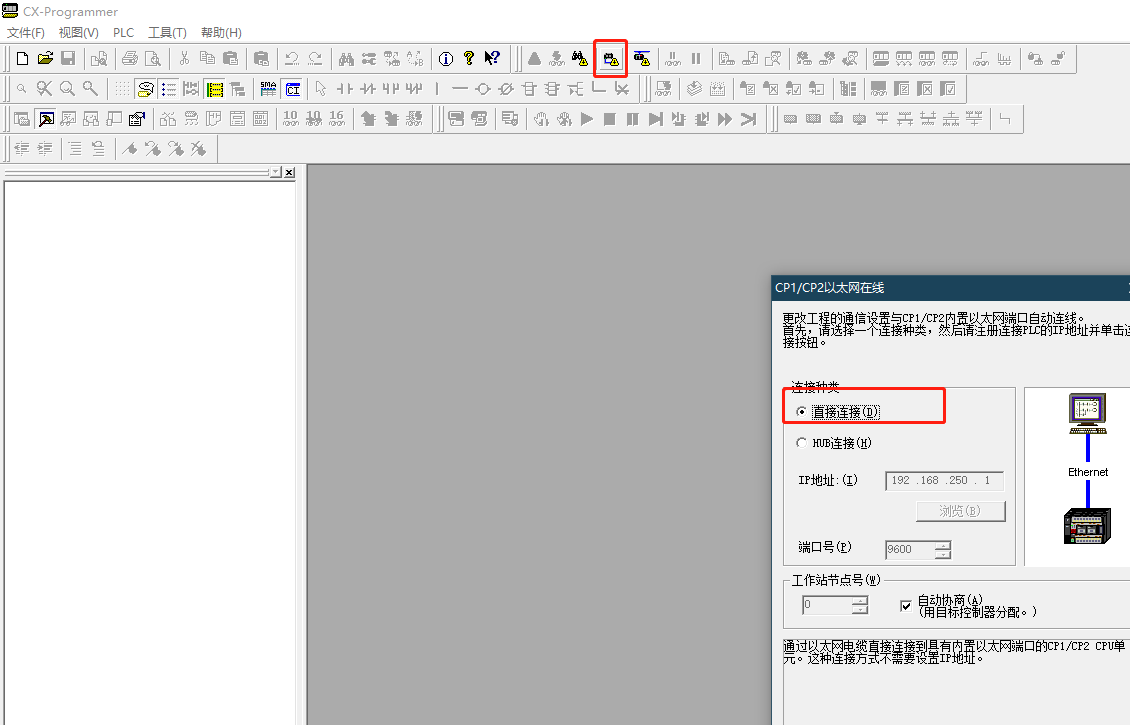Screen dimensions: 1130x725
Task: Click the Find binoculars icon
Action: point(346,58)
